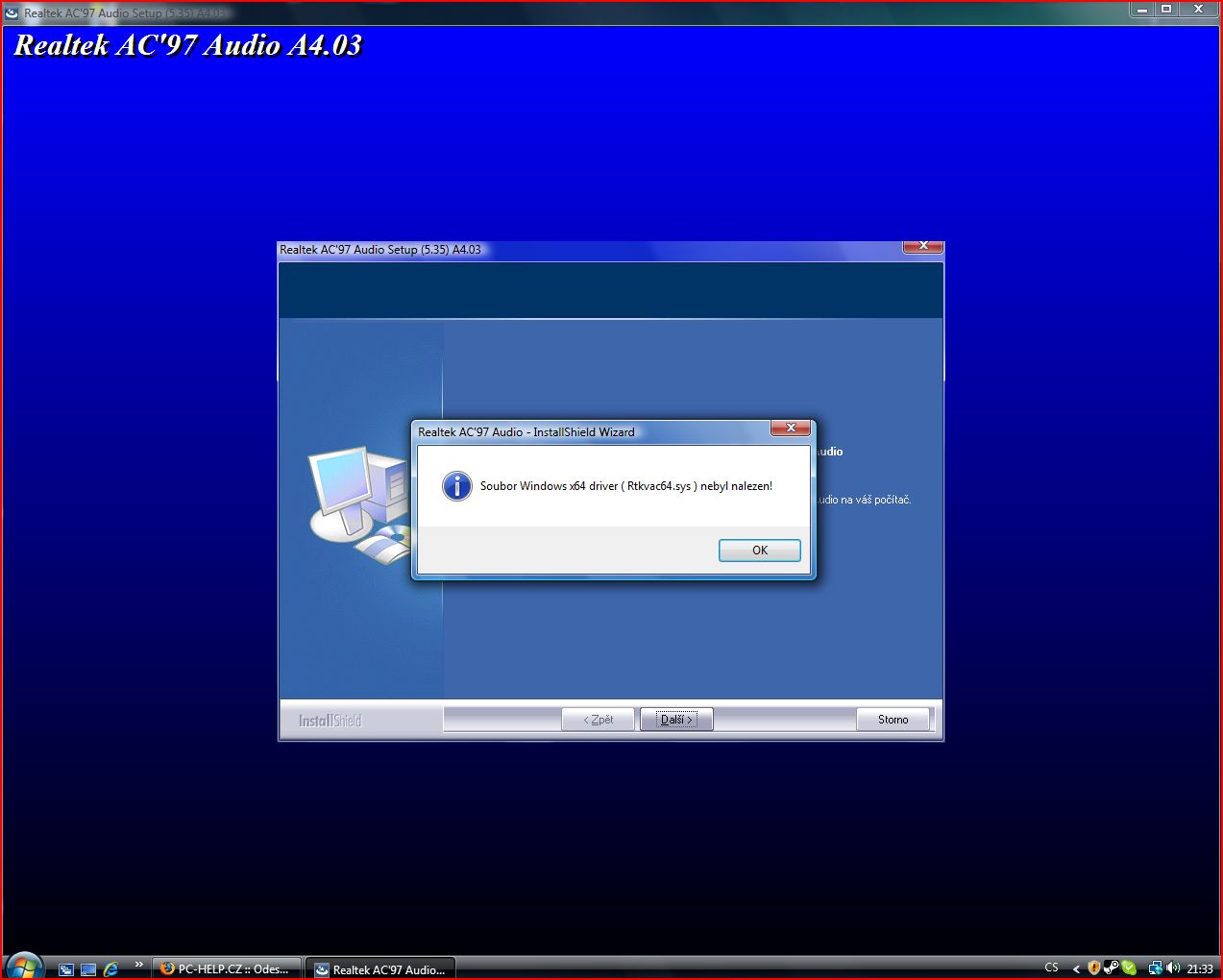
Task: Close the full-screen Realtek setup window
Action: click(1199, 9)
